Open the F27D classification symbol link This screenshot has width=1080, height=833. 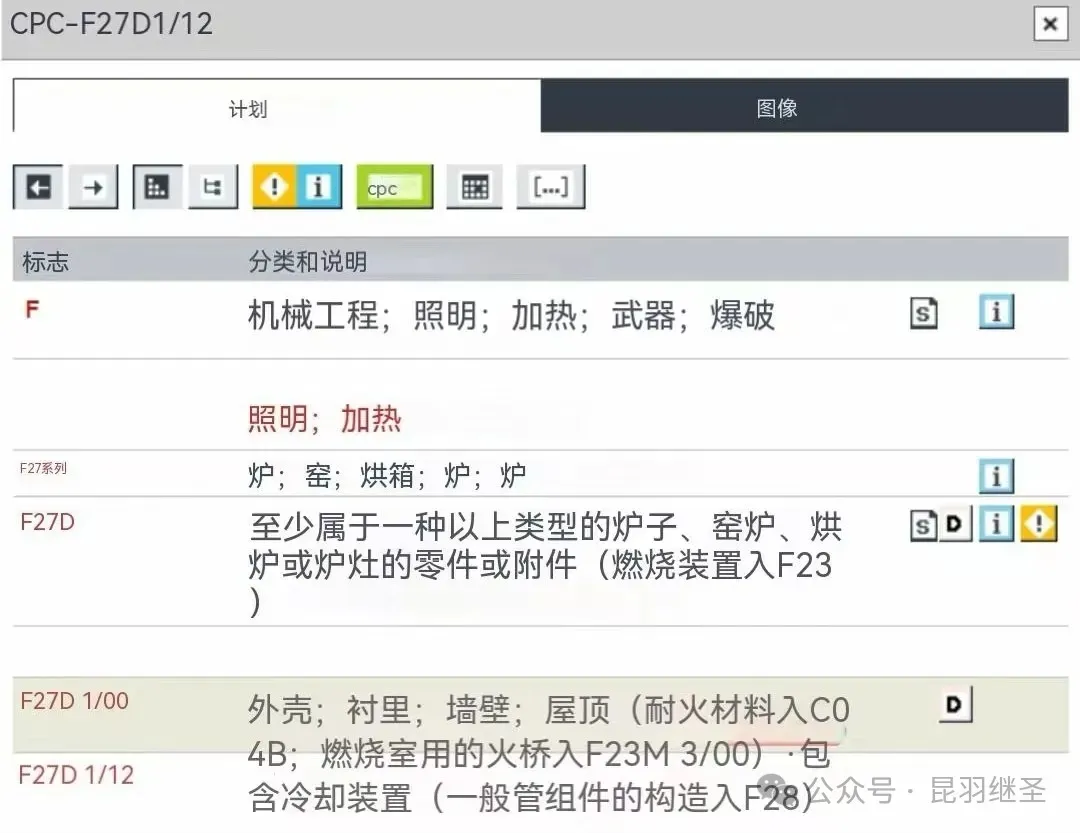click(47, 521)
